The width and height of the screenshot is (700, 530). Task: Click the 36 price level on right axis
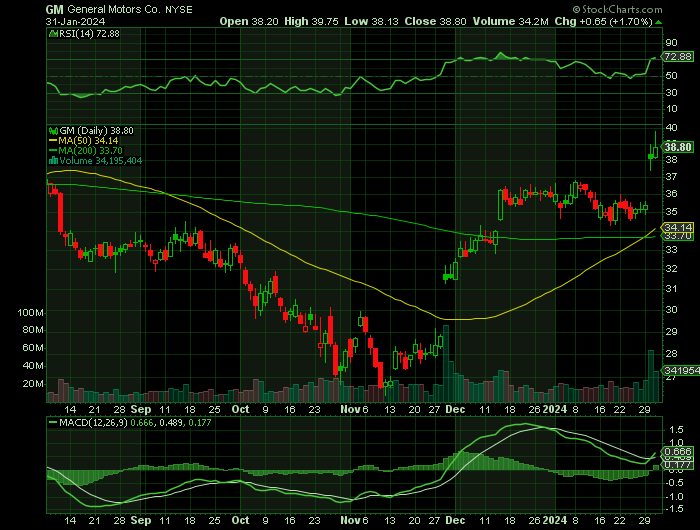(x=671, y=194)
